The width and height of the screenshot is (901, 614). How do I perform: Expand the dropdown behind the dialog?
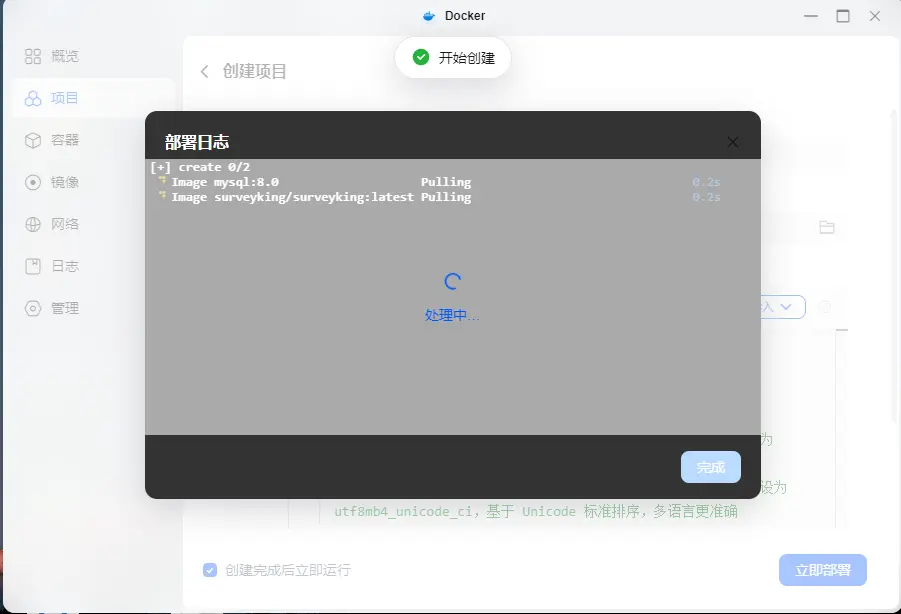[x=784, y=307]
